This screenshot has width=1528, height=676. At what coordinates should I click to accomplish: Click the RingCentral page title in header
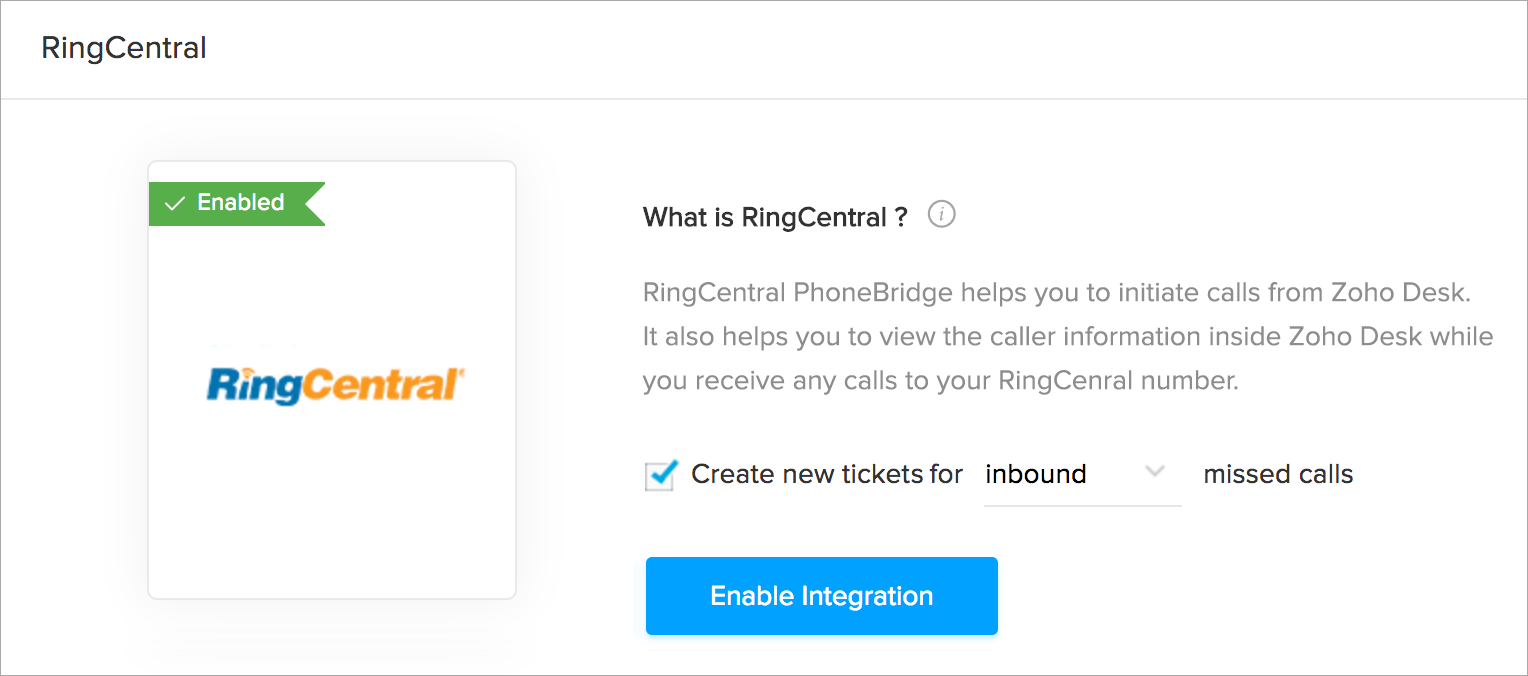coord(124,48)
